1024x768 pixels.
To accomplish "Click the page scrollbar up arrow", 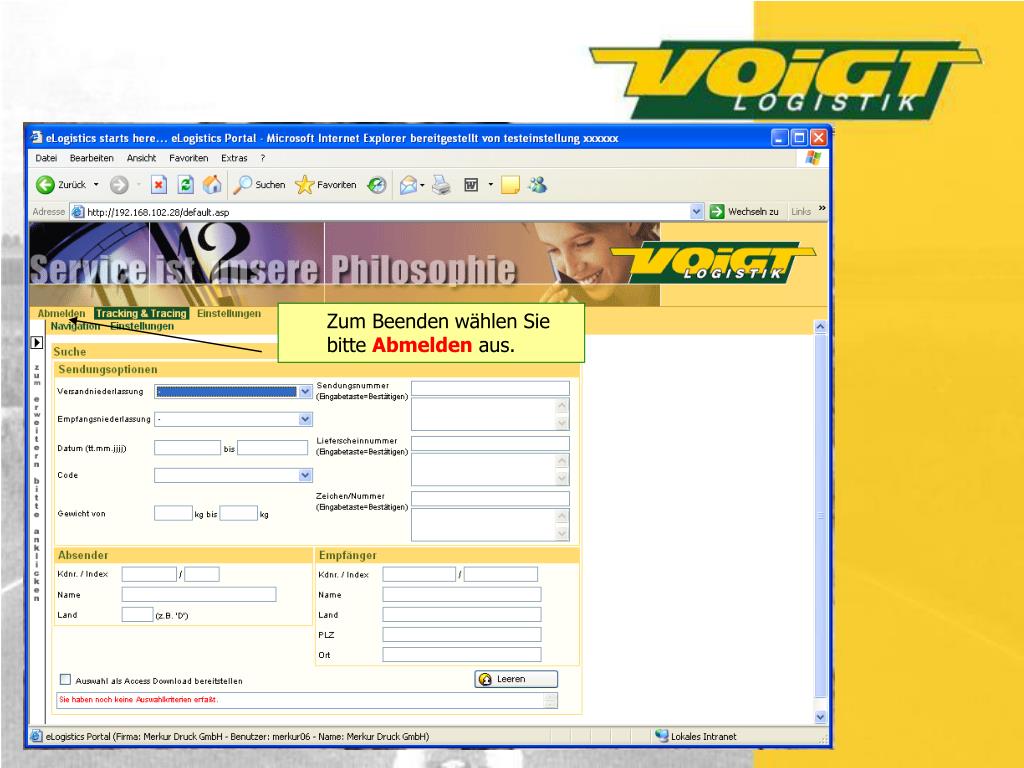I will tap(821, 326).
